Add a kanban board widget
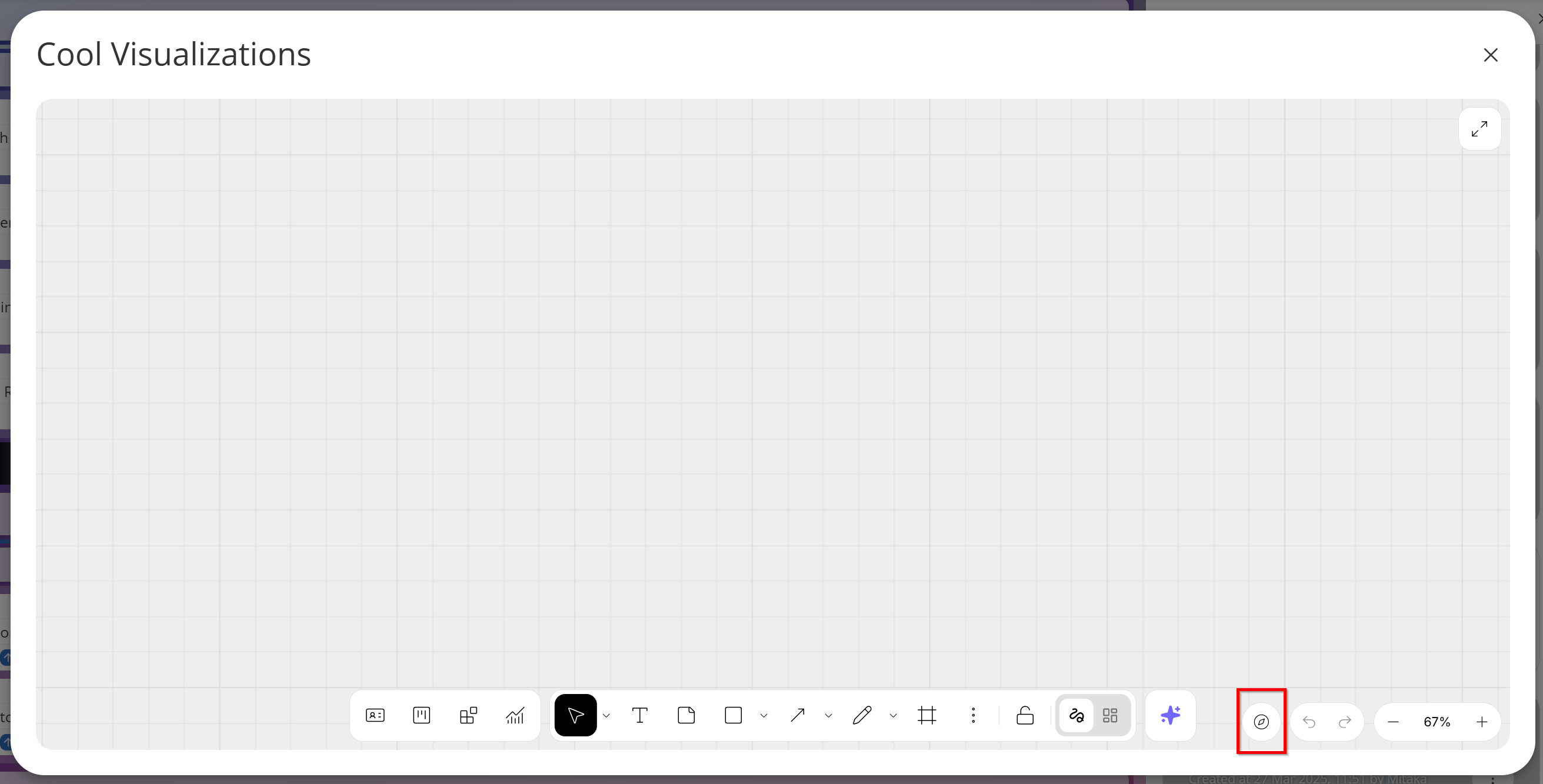Image resolution: width=1543 pixels, height=784 pixels. [422, 715]
